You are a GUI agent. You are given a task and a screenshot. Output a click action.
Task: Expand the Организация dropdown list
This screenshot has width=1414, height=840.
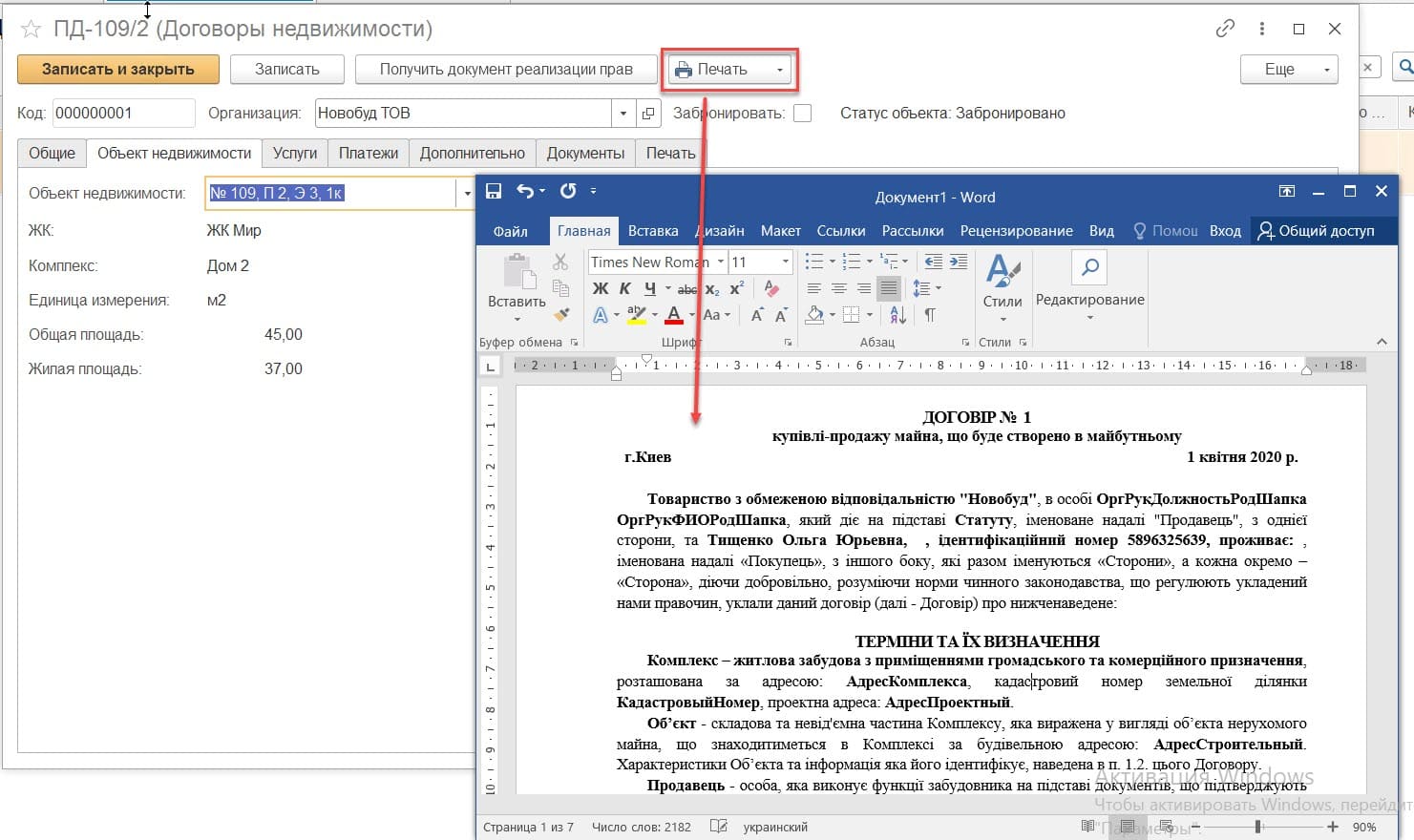(623, 114)
